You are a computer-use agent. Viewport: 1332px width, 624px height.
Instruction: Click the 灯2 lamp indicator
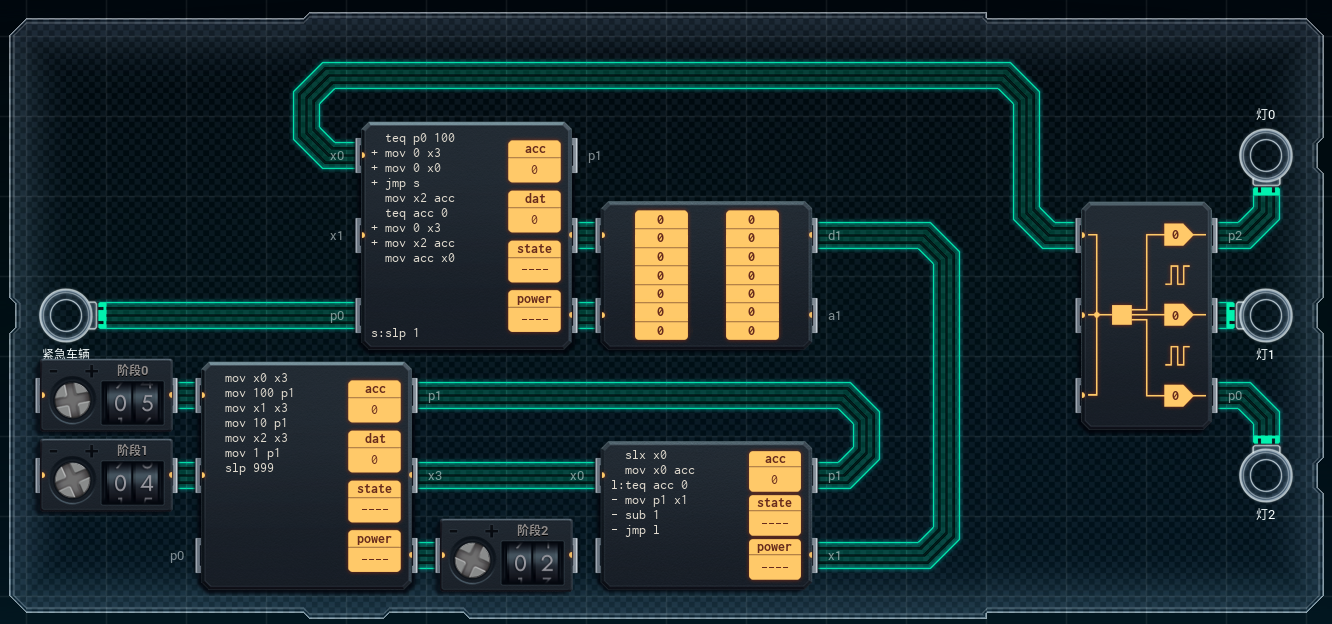pyautogui.click(x=1265, y=474)
